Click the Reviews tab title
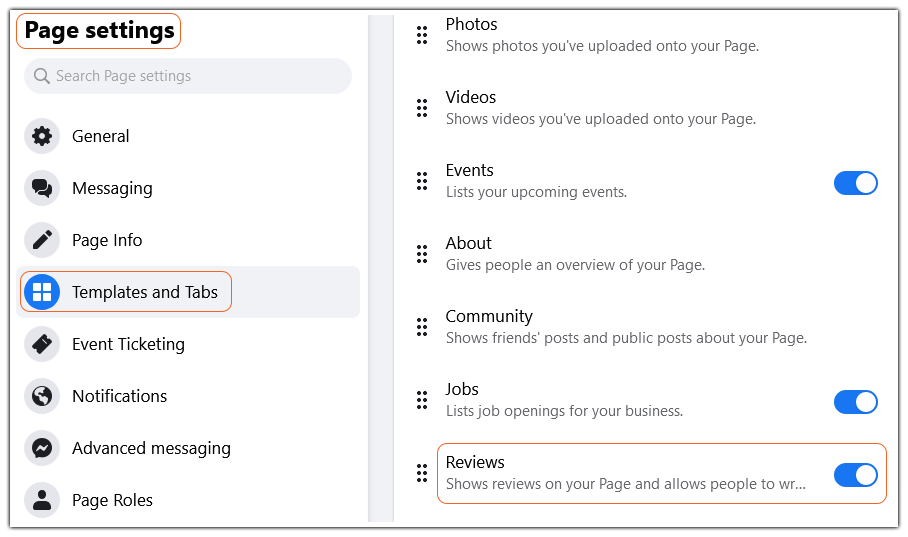The image size is (908, 537). 475,462
